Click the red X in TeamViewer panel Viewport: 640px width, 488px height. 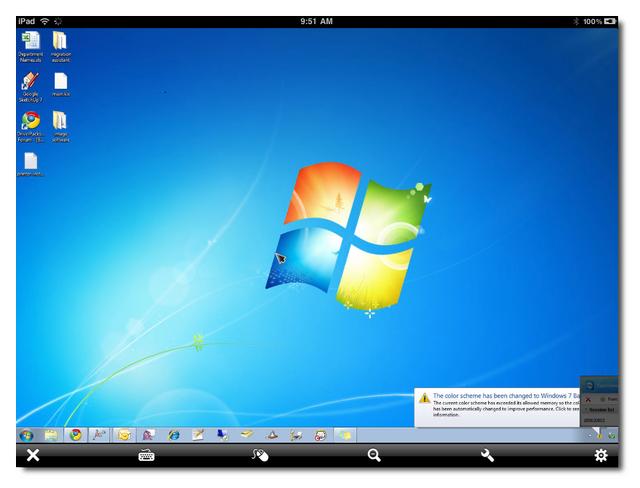(588, 399)
